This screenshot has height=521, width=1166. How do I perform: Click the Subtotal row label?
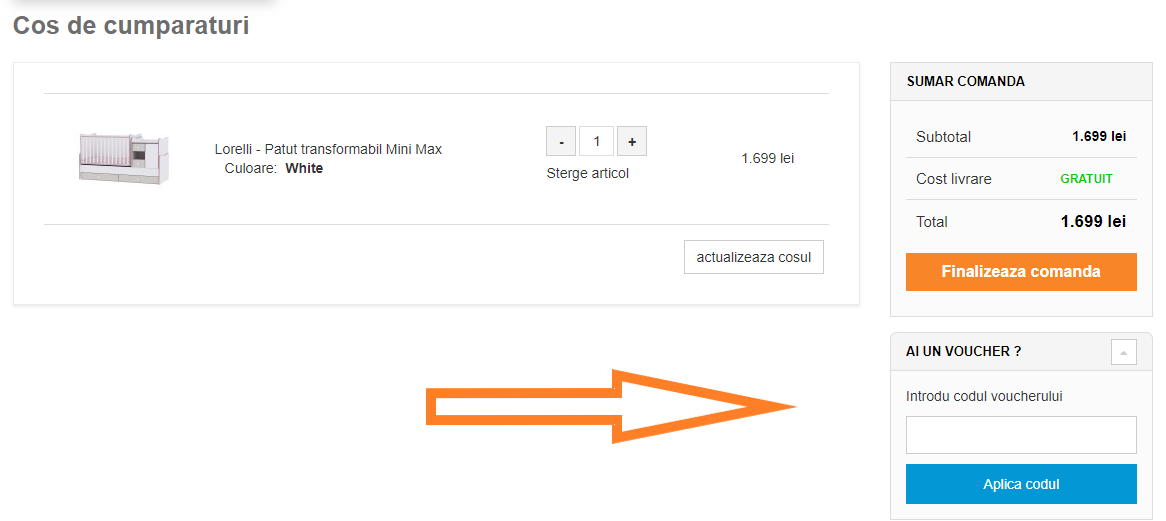tap(943, 137)
